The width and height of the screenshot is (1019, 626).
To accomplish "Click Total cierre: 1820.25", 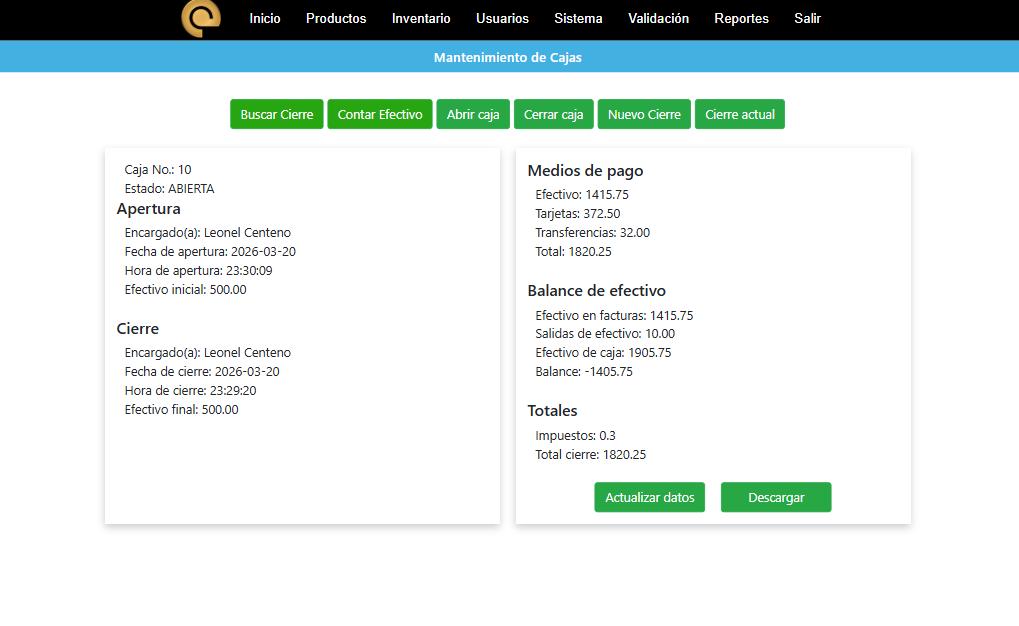I will coord(591,454).
